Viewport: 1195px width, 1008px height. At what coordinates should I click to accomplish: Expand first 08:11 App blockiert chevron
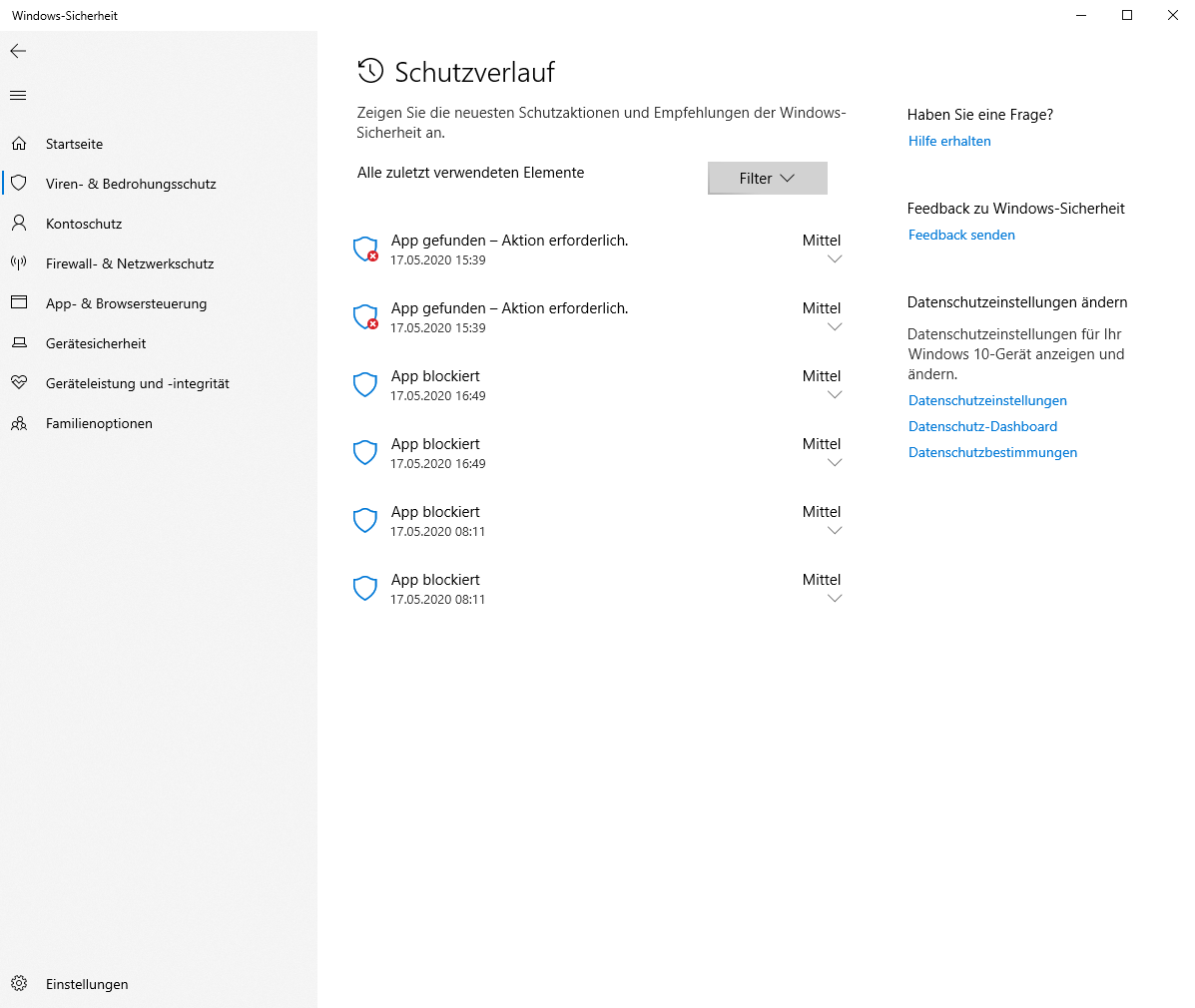[x=835, y=531]
